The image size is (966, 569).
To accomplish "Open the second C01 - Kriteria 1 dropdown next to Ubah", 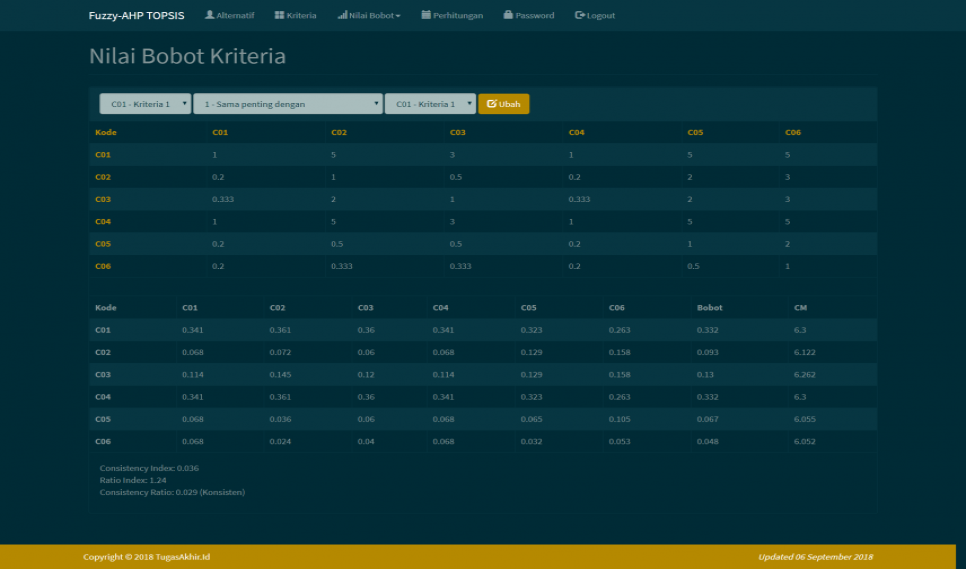I will [430, 104].
